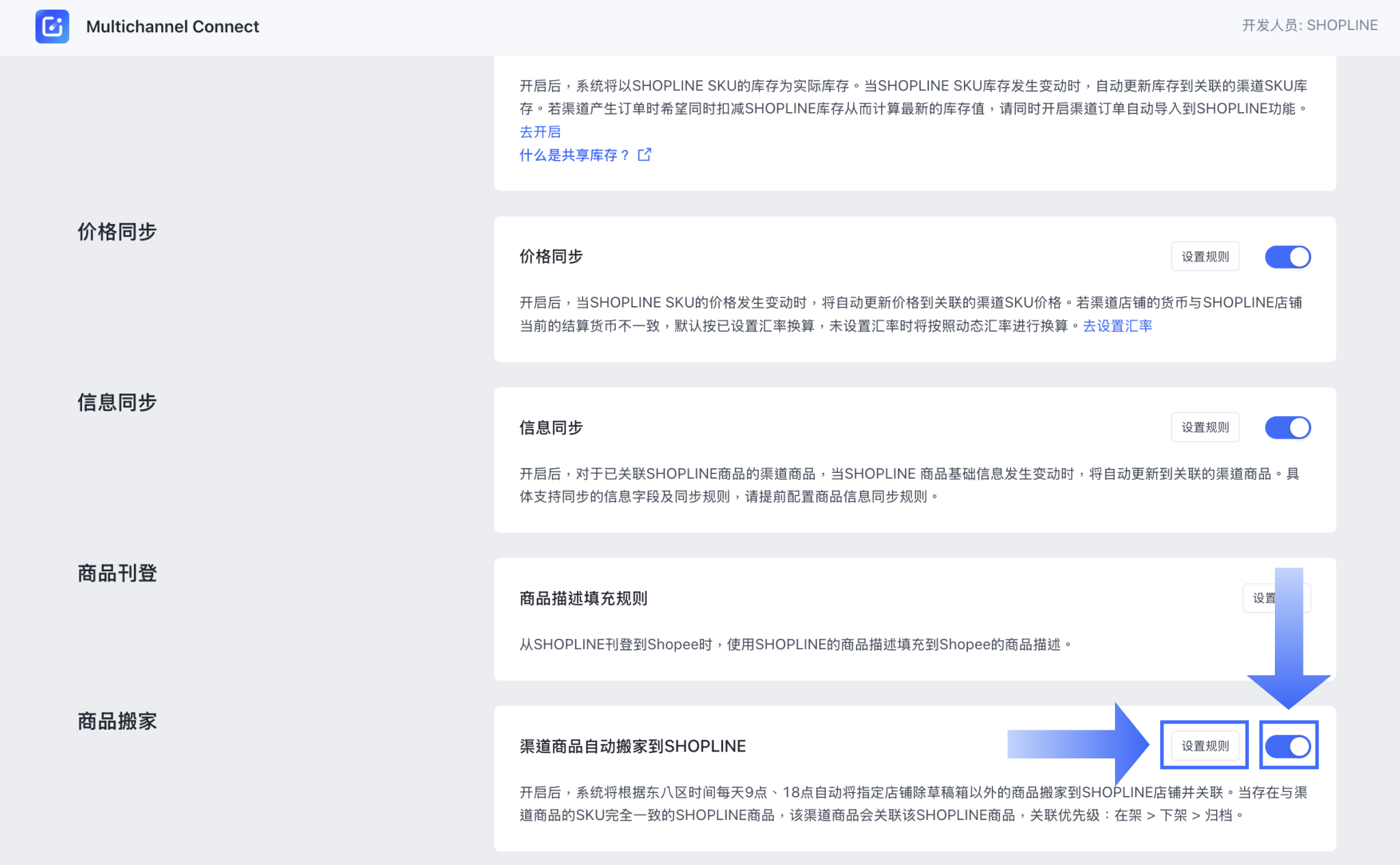
Task: Click the 商品描述填充规则 card title
Action: click(x=583, y=599)
